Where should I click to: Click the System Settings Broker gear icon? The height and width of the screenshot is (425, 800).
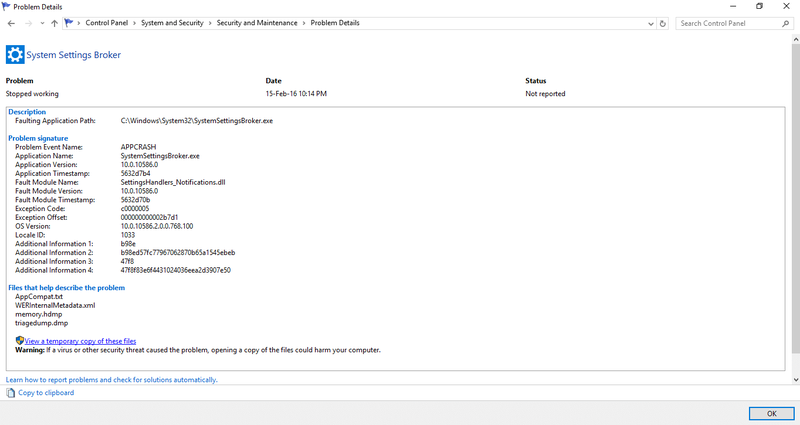point(15,55)
